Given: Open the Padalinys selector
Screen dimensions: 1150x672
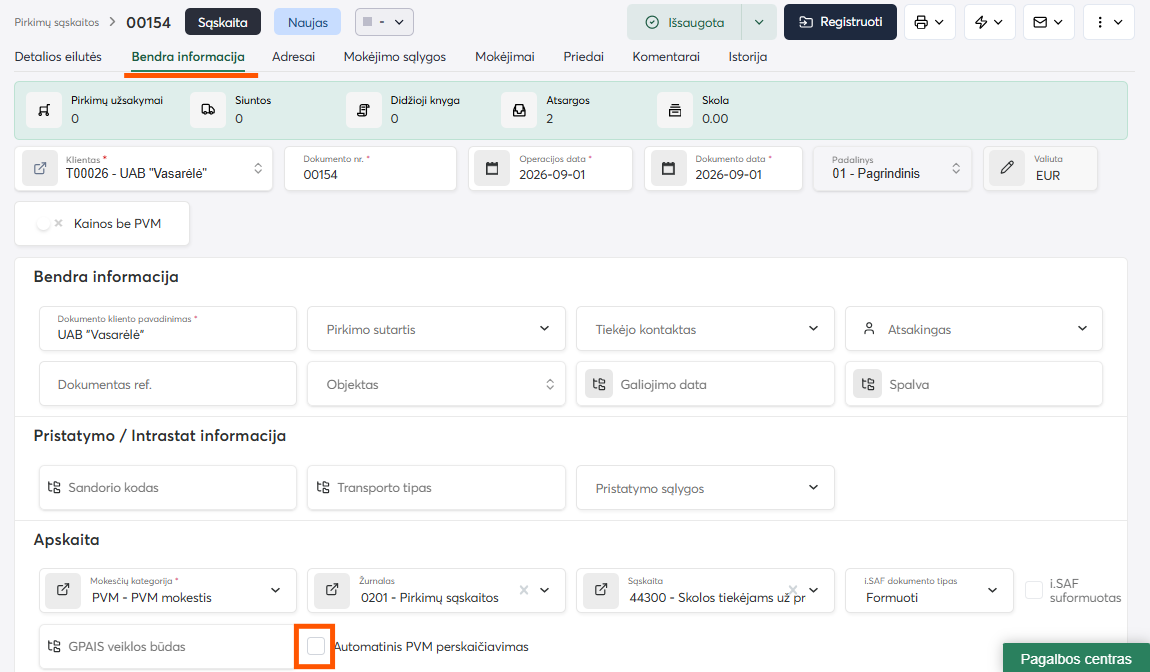Looking at the screenshot, I should click(x=893, y=169).
